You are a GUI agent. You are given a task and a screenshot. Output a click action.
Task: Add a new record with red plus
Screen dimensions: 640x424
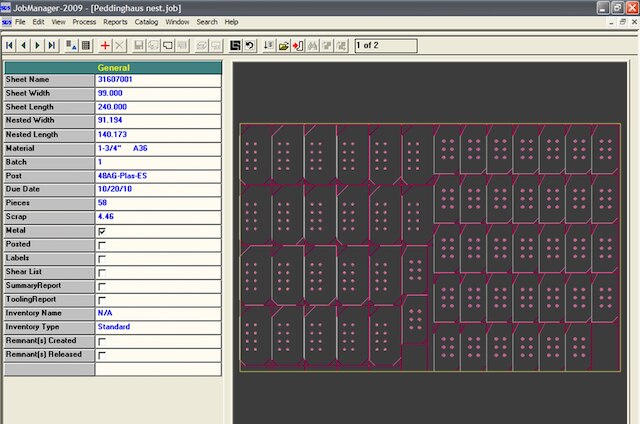point(105,46)
